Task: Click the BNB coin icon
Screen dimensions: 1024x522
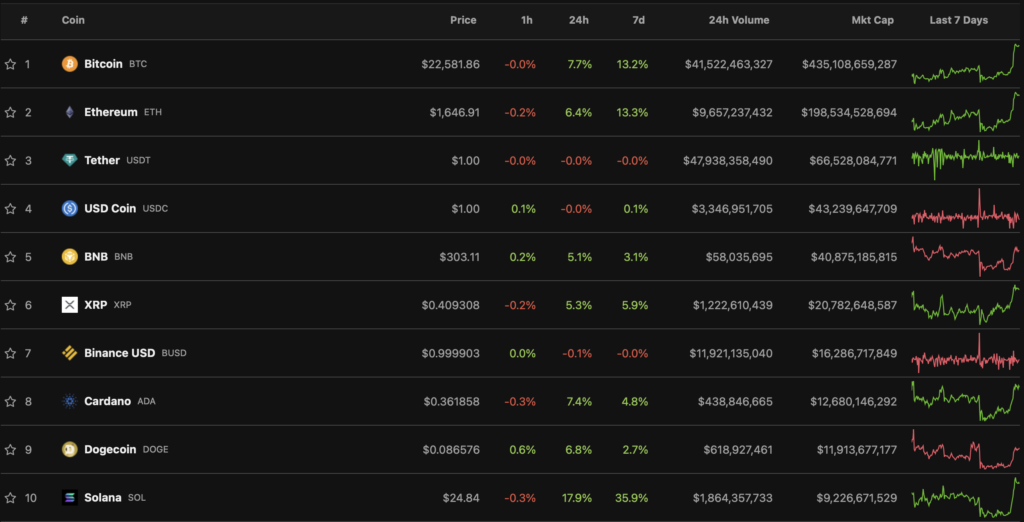Action: [x=70, y=256]
